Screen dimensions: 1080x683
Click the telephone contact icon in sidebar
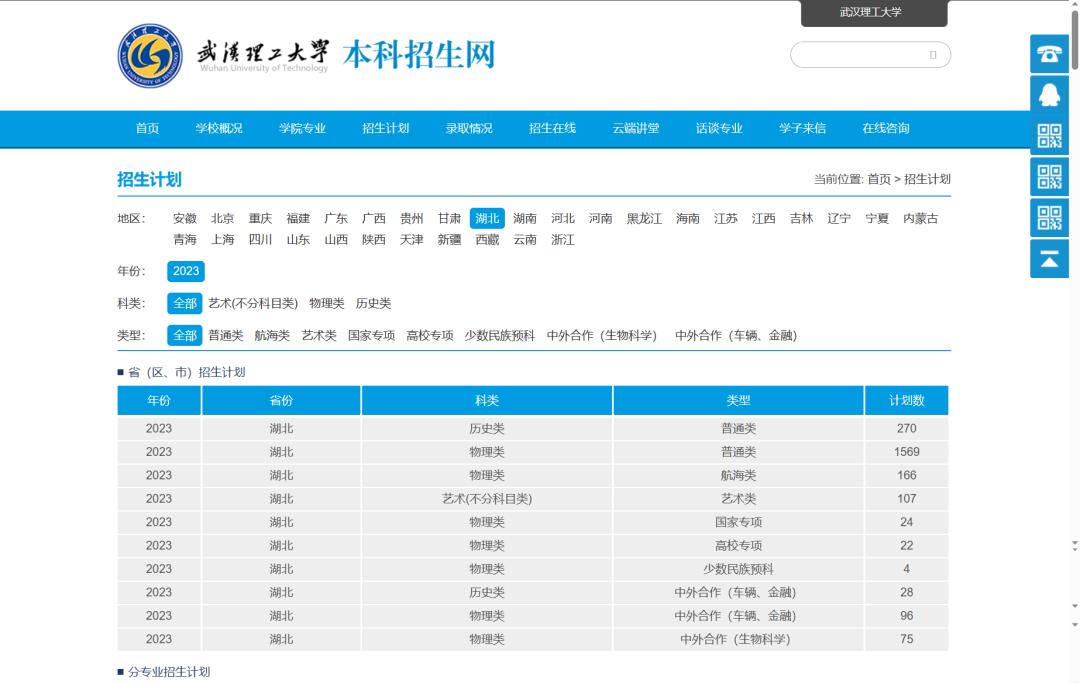pos(1049,54)
